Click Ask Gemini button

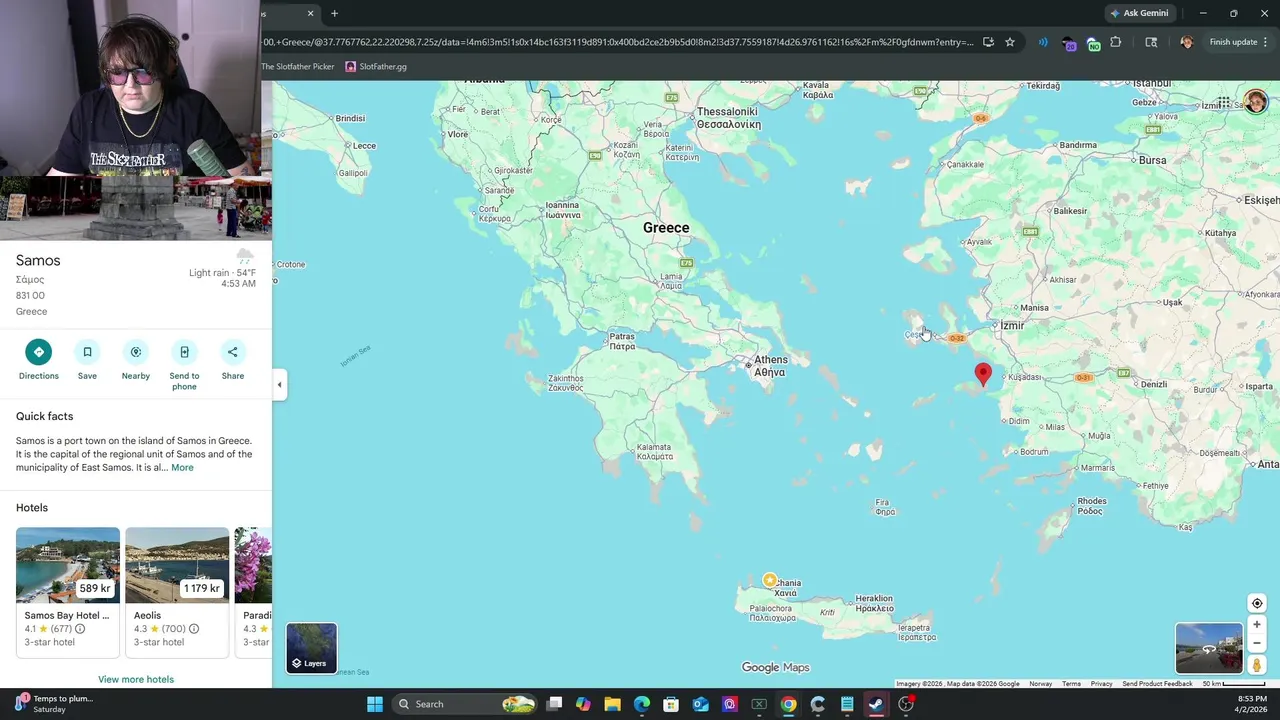[1140, 13]
